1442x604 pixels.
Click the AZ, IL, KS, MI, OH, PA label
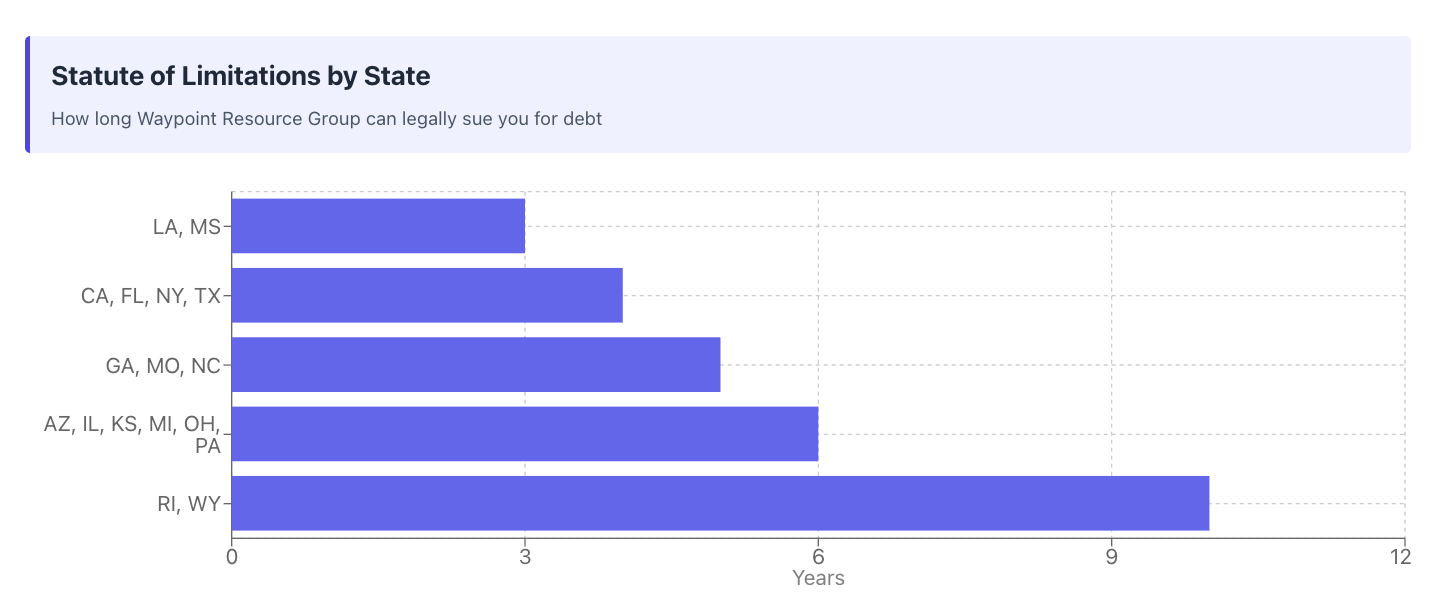[x=132, y=435]
